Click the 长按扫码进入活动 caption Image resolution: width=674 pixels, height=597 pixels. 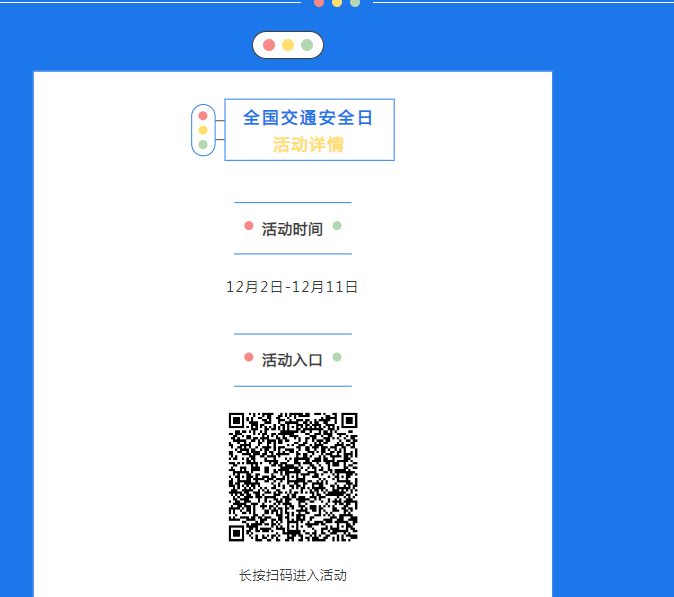(292, 576)
